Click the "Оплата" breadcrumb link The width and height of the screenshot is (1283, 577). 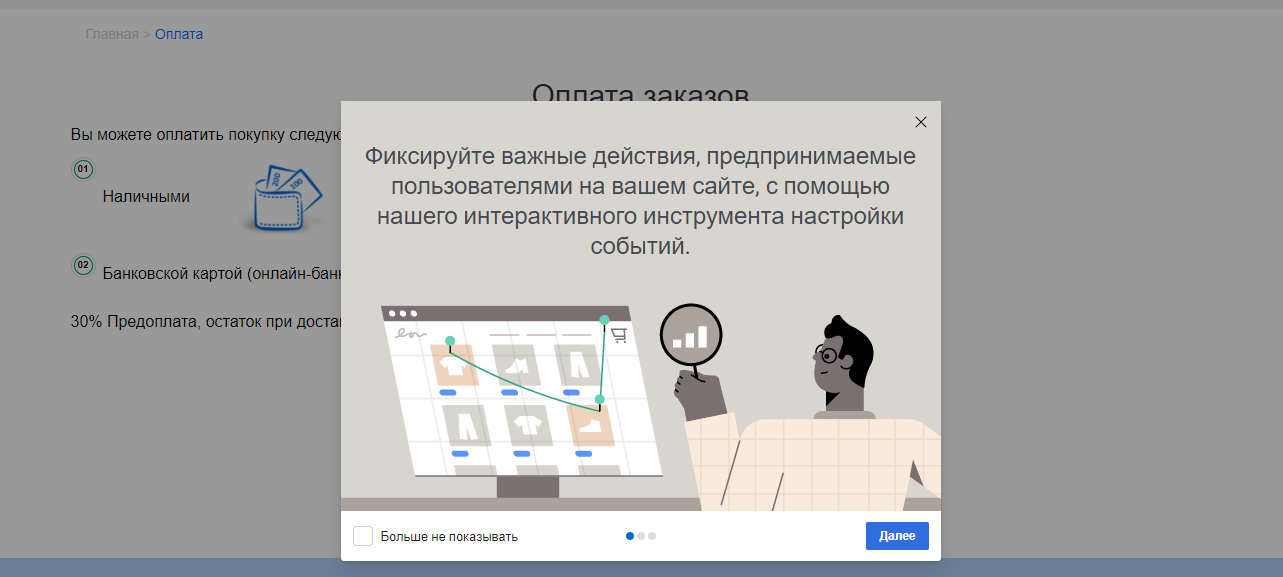(179, 34)
